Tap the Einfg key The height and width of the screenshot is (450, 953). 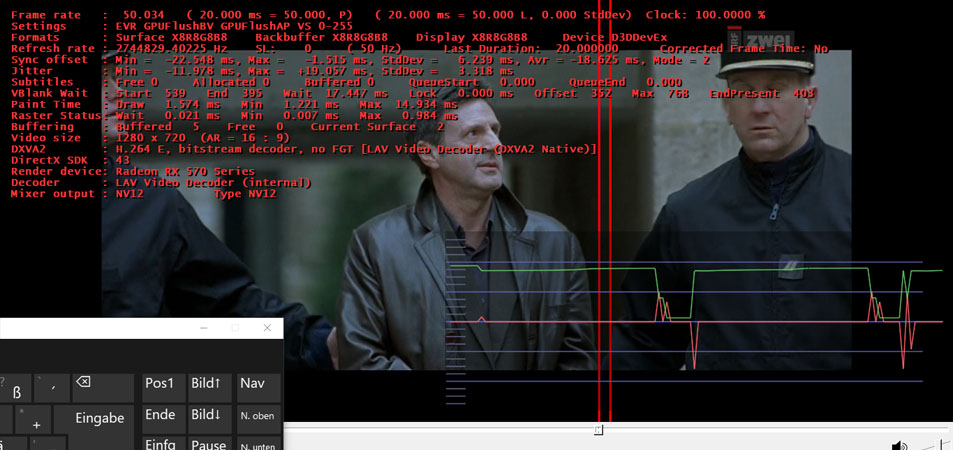[163, 443]
